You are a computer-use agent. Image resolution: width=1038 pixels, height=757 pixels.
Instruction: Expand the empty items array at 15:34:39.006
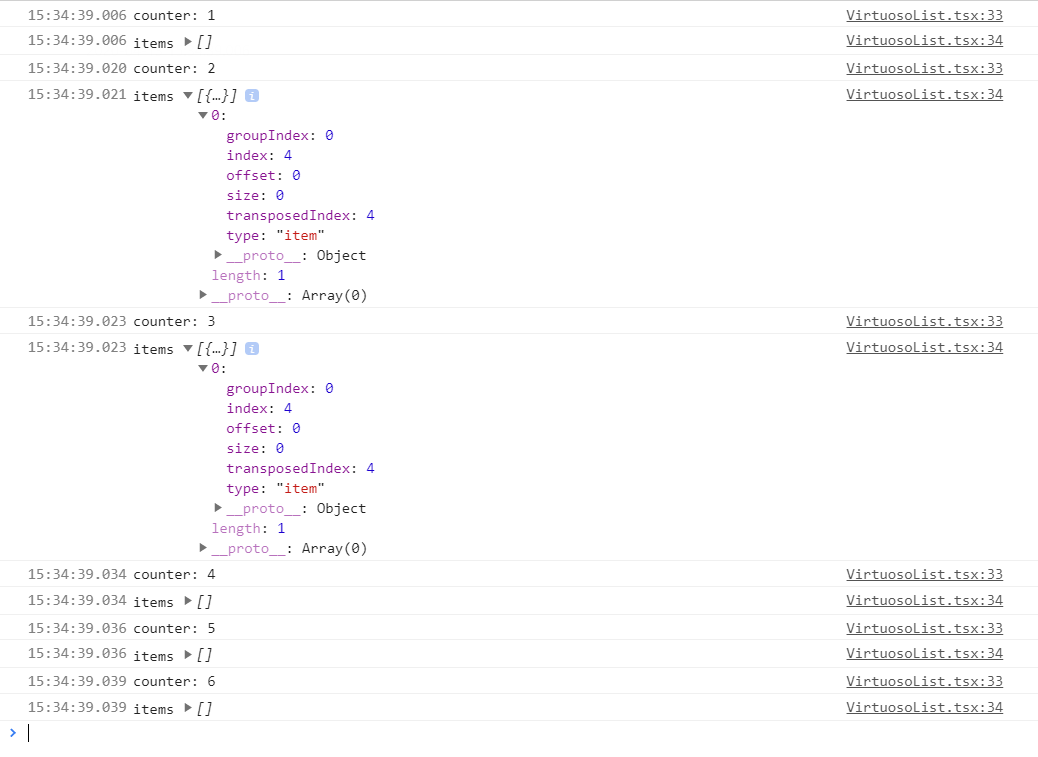point(188,42)
